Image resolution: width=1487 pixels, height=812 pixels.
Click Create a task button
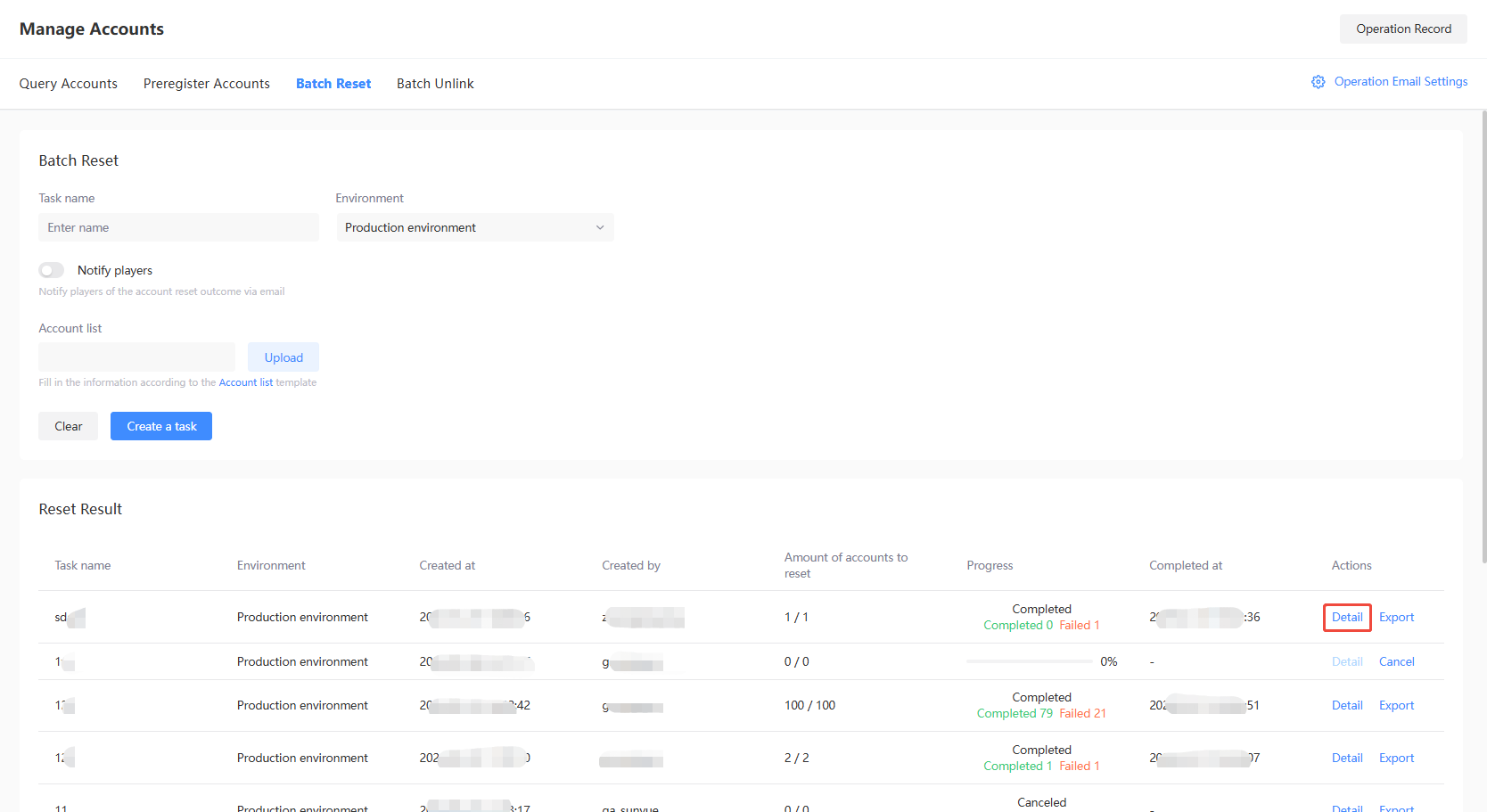[x=161, y=426]
